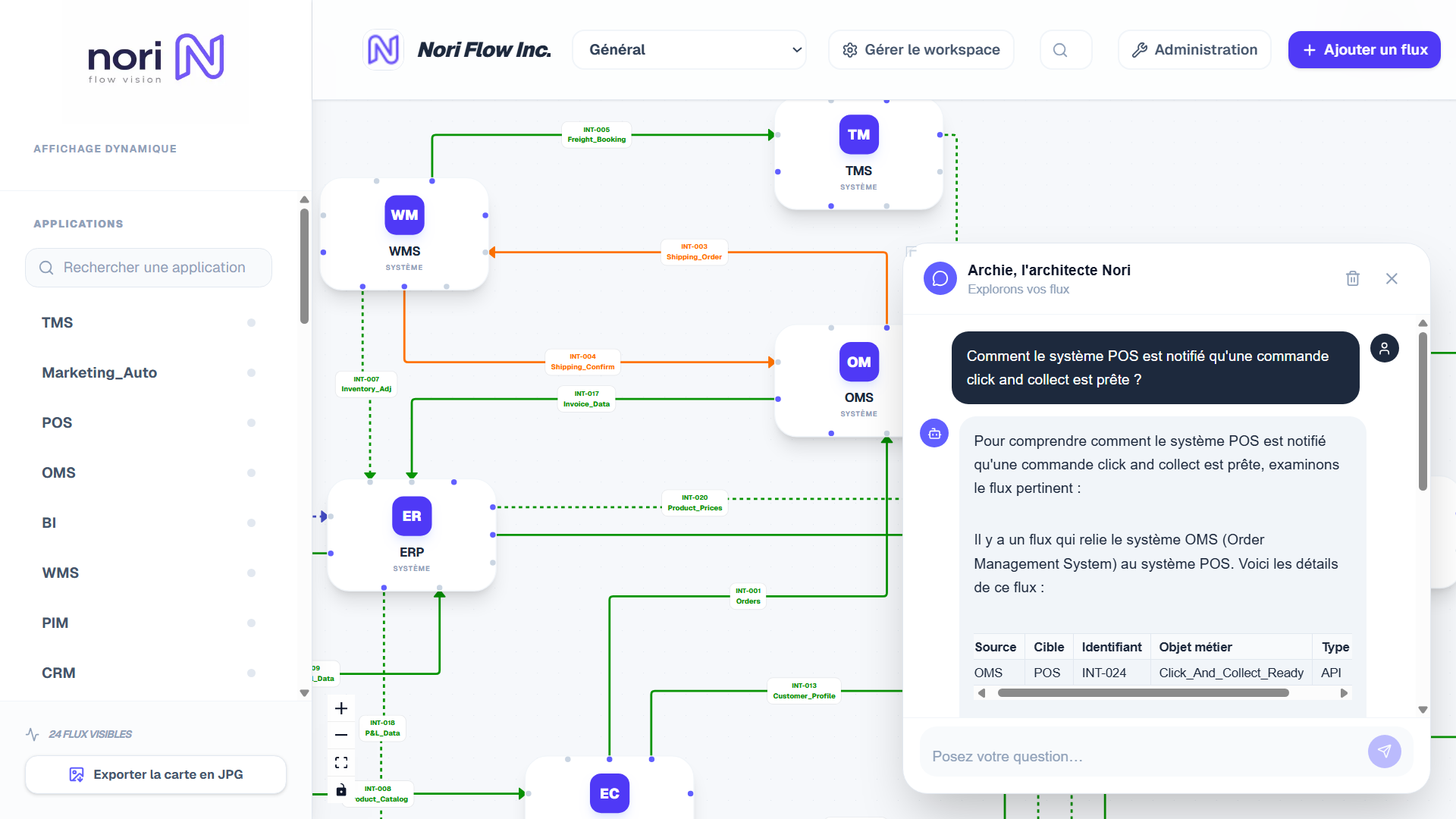
Task: Toggle the OMS application dot in sidebar
Action: [x=251, y=473]
